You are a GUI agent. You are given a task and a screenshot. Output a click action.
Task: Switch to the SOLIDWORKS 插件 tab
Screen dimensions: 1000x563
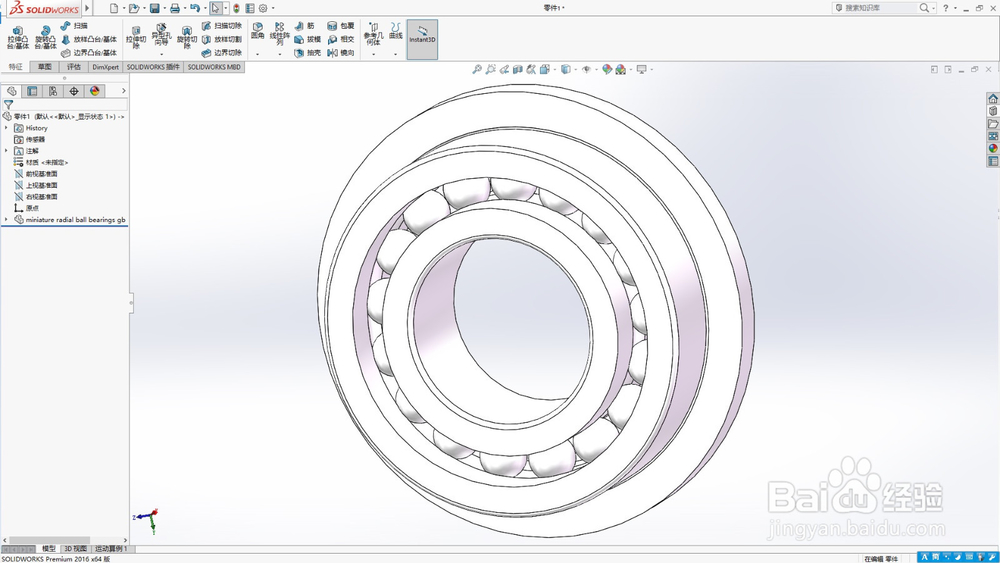[x=152, y=67]
